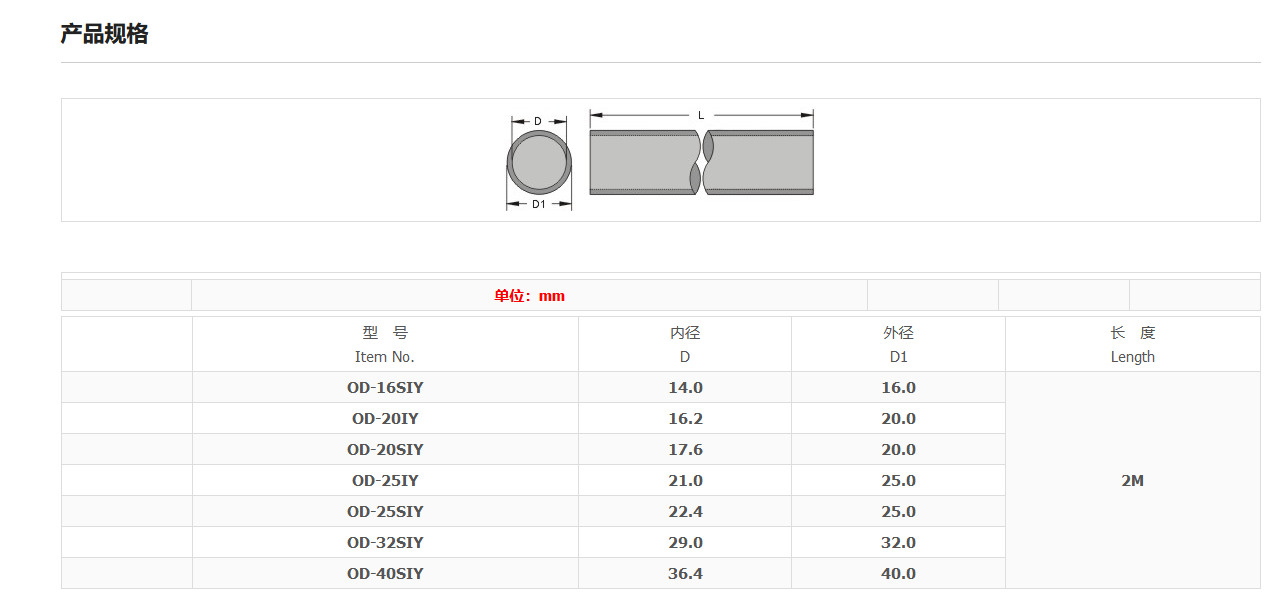
Task: Click the 长度 Length column header
Action: (1132, 344)
